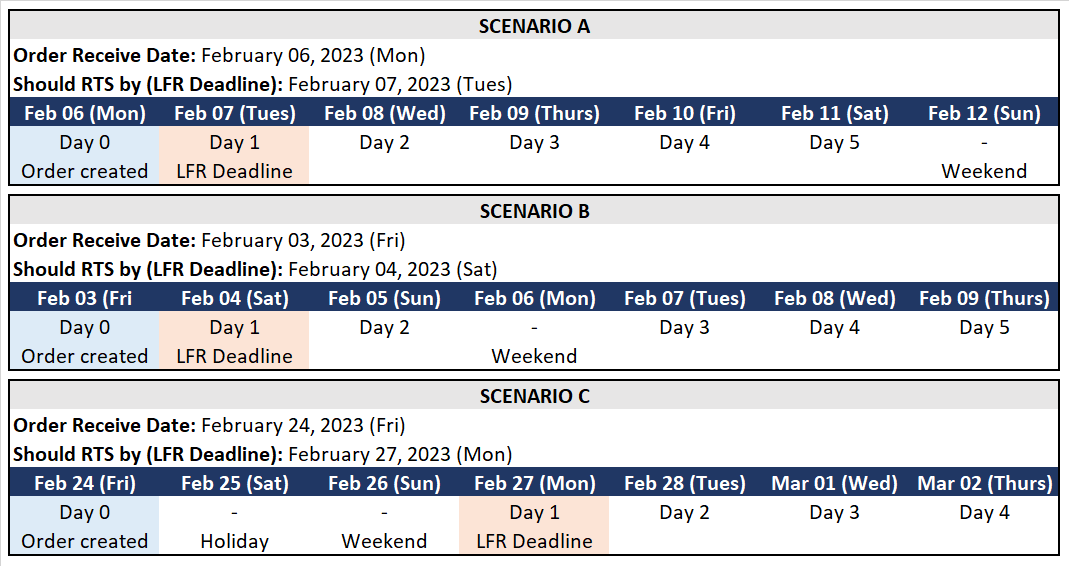Click the Order Receive Date February 06 row
The image size is (1069, 566).
click(534, 55)
